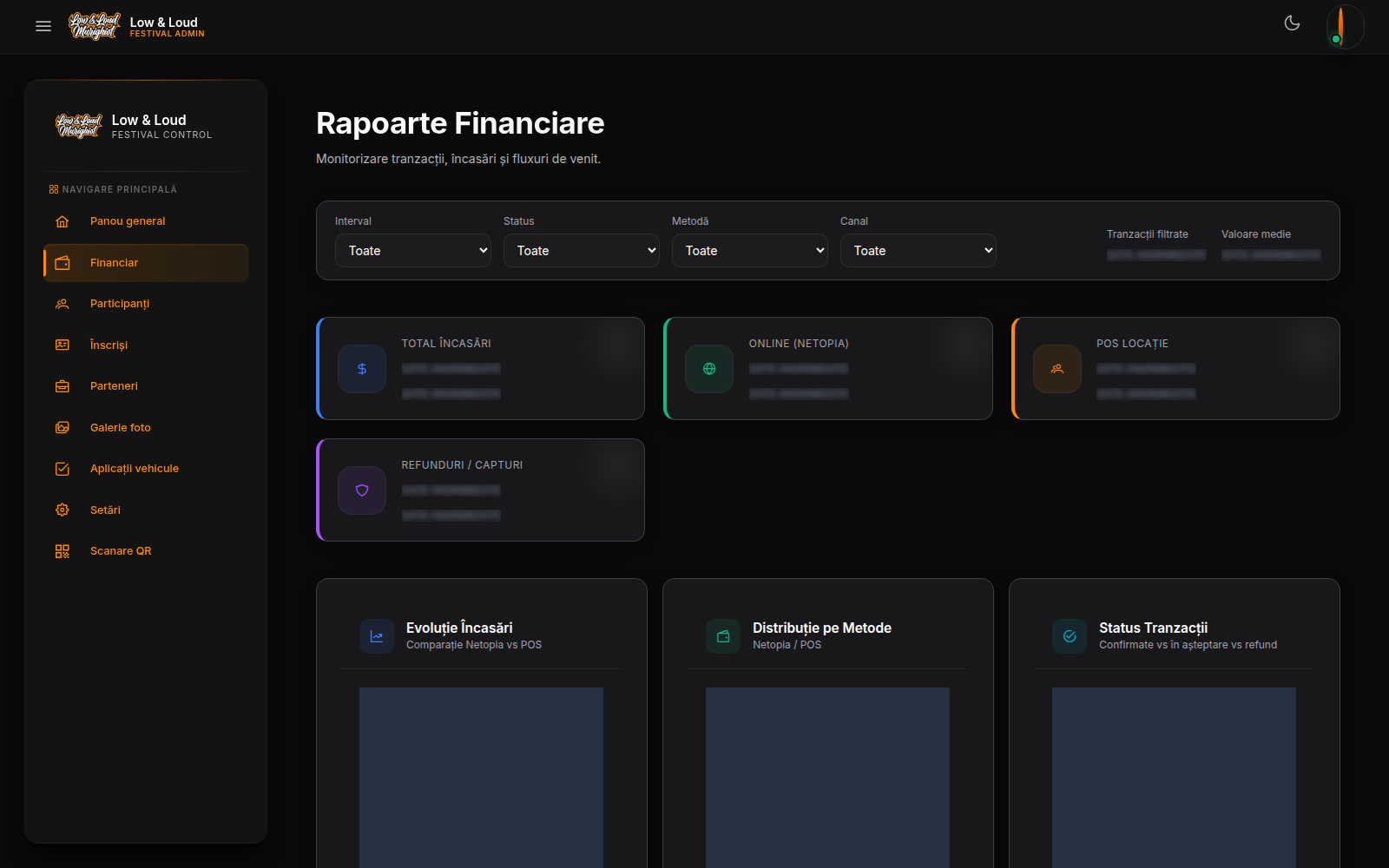Expand the Metodă filter dropdown

750,251
